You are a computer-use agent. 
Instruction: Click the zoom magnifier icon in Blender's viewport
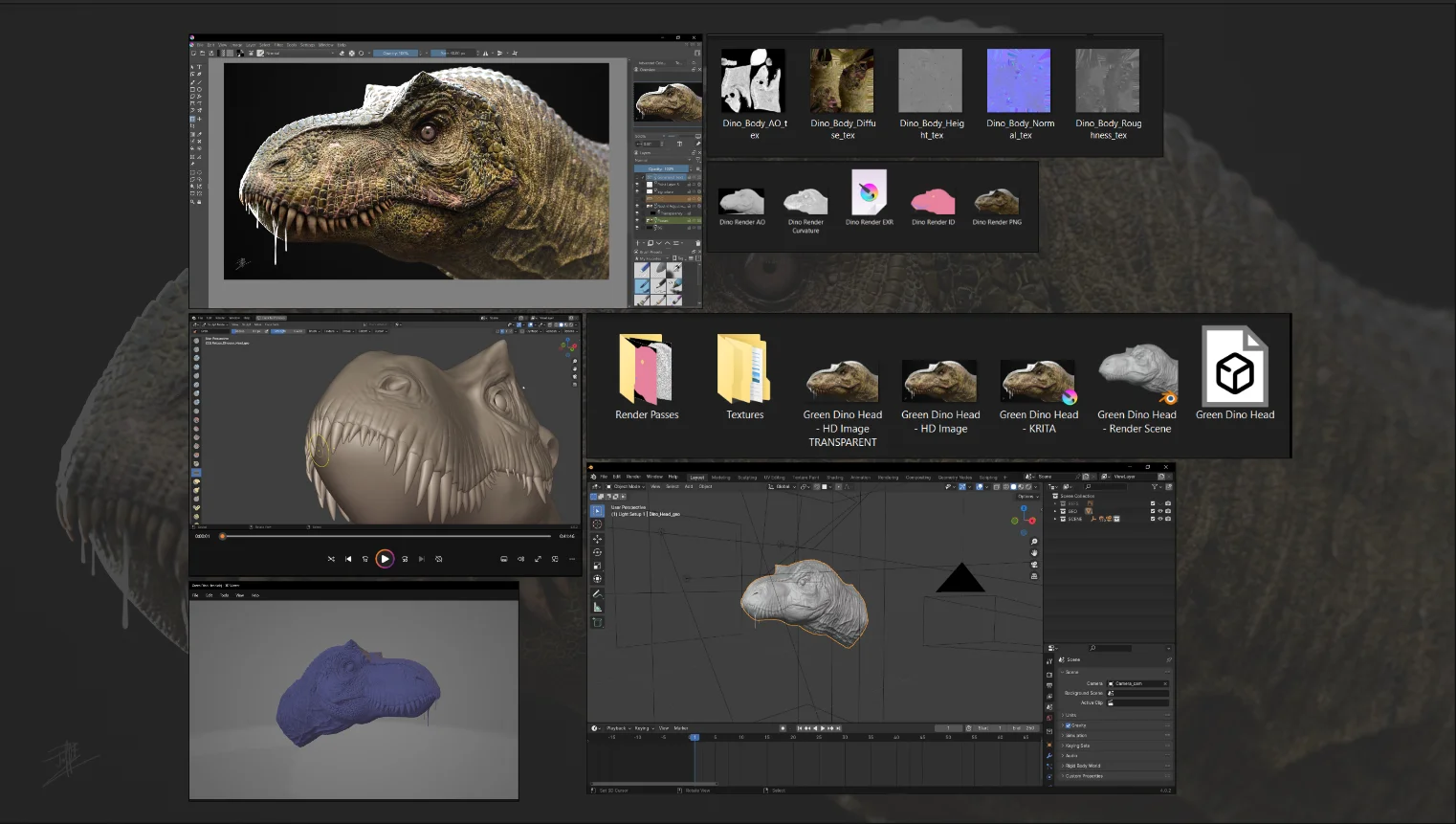point(1034,542)
